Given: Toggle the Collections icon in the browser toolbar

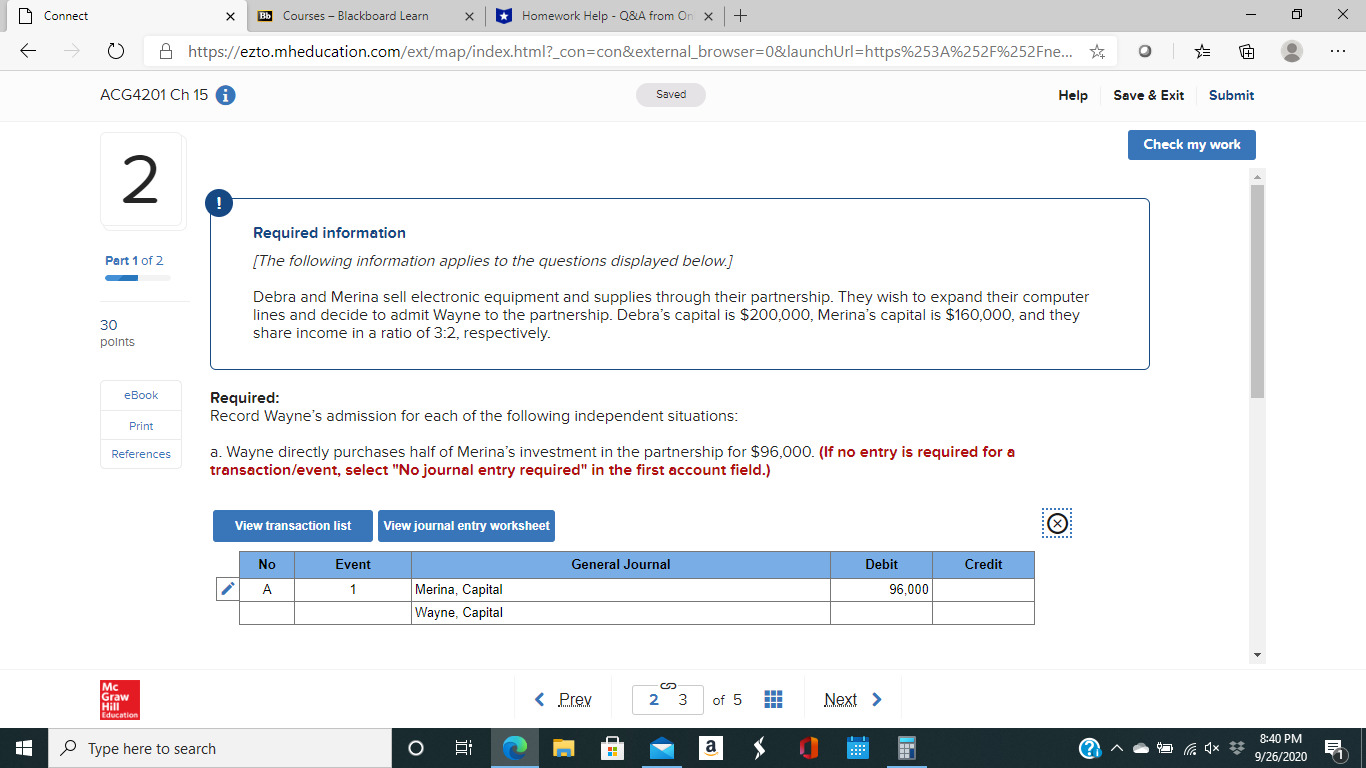Looking at the screenshot, I should (1245, 51).
